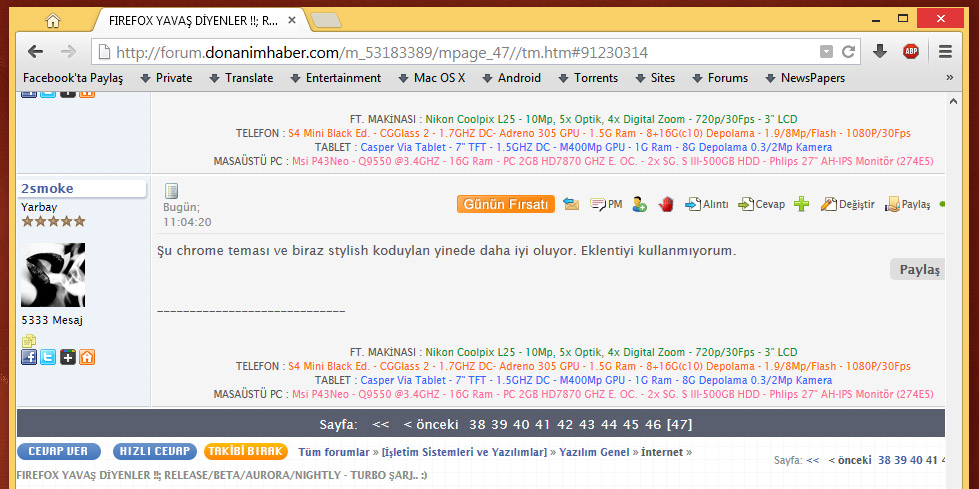979x489 pixels.
Task: Expand the Sites bookmarks folder
Action: click(x=655, y=78)
